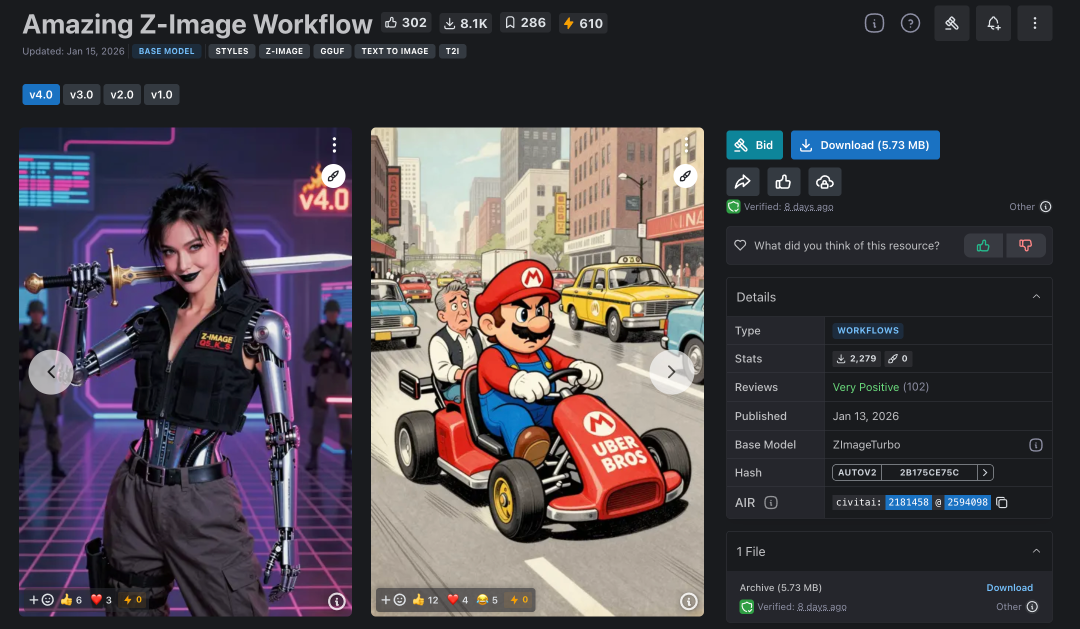Open three-dot menu on cyberpunk woman image

(x=334, y=145)
